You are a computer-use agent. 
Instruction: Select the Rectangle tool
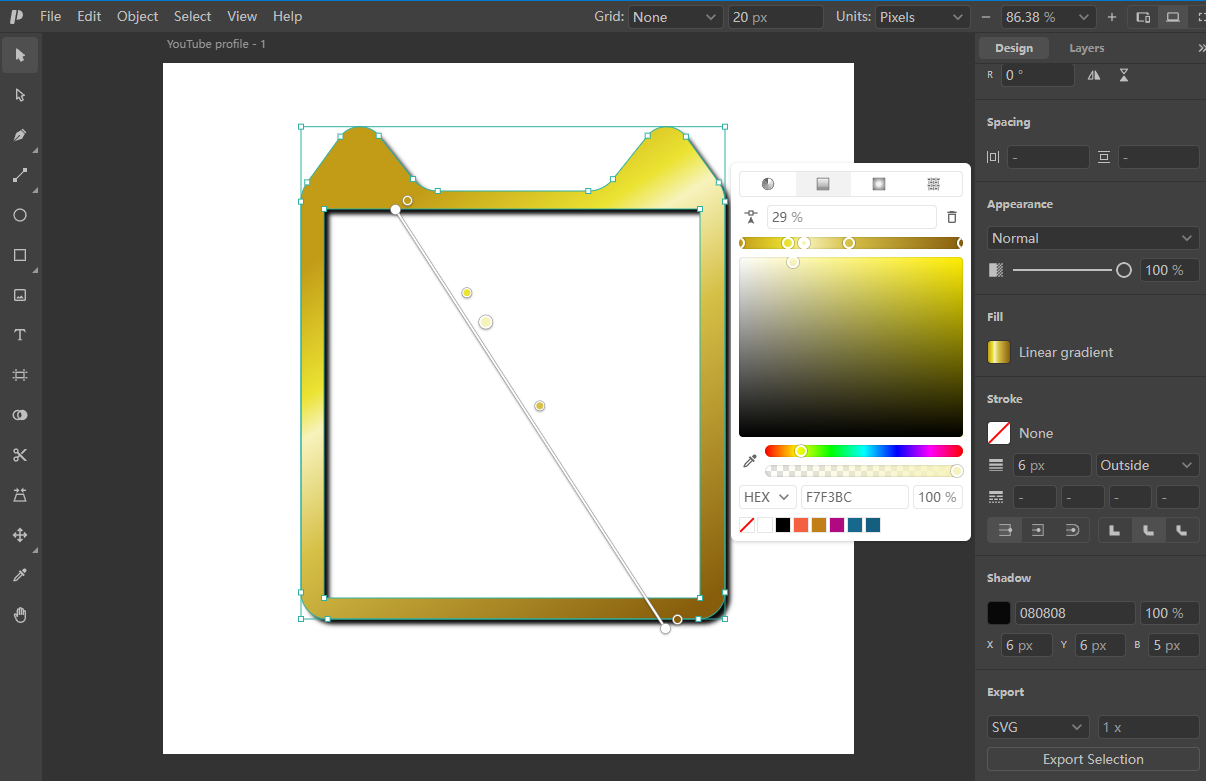click(20, 255)
